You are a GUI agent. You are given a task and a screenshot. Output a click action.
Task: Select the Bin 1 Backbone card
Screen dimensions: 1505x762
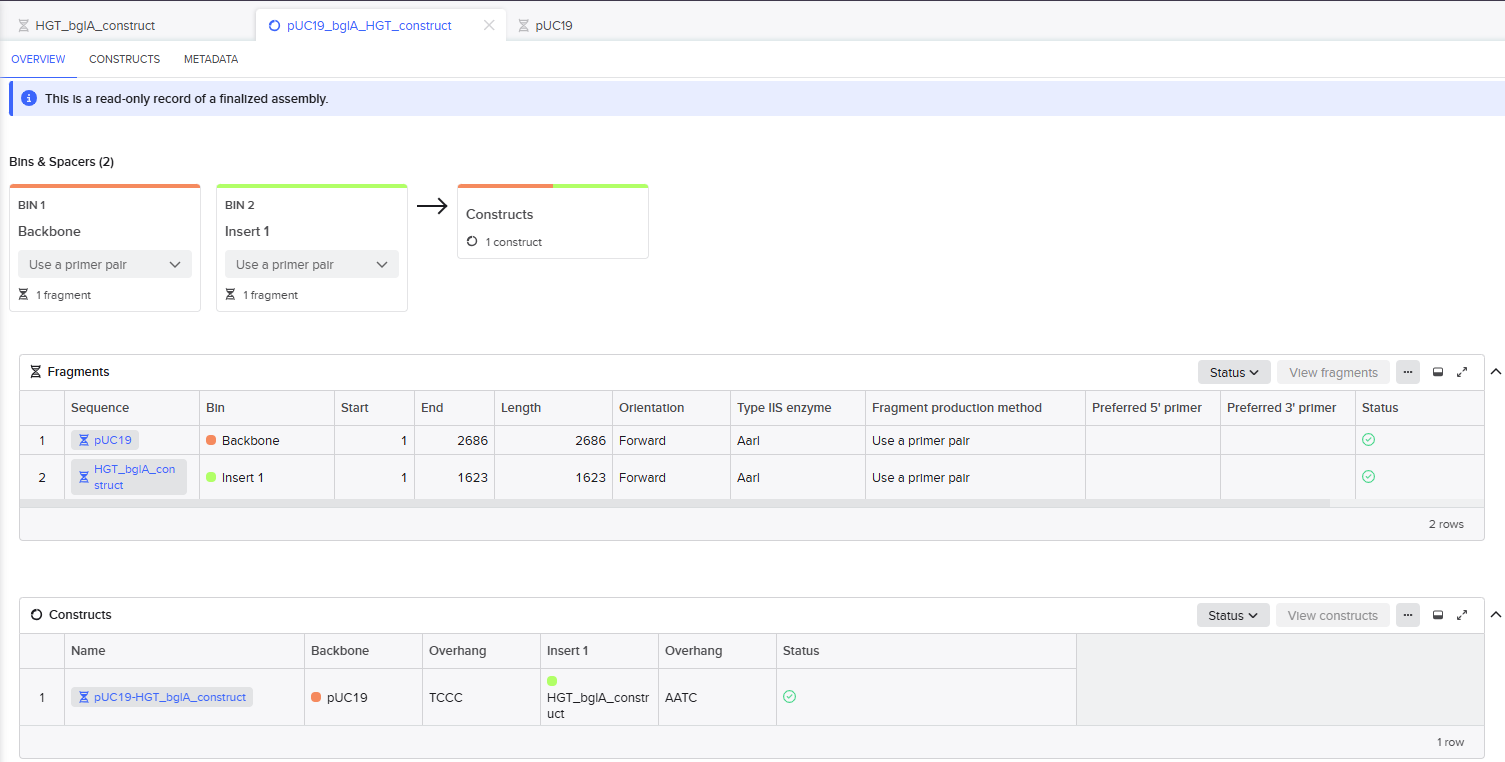[105, 248]
